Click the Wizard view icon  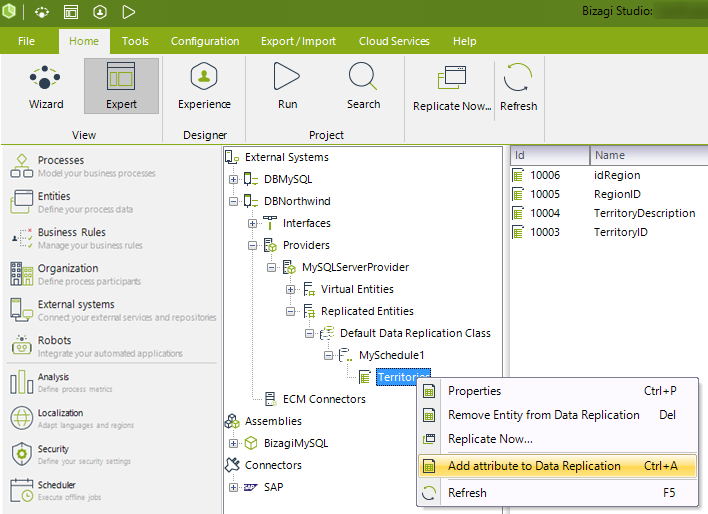[45, 77]
